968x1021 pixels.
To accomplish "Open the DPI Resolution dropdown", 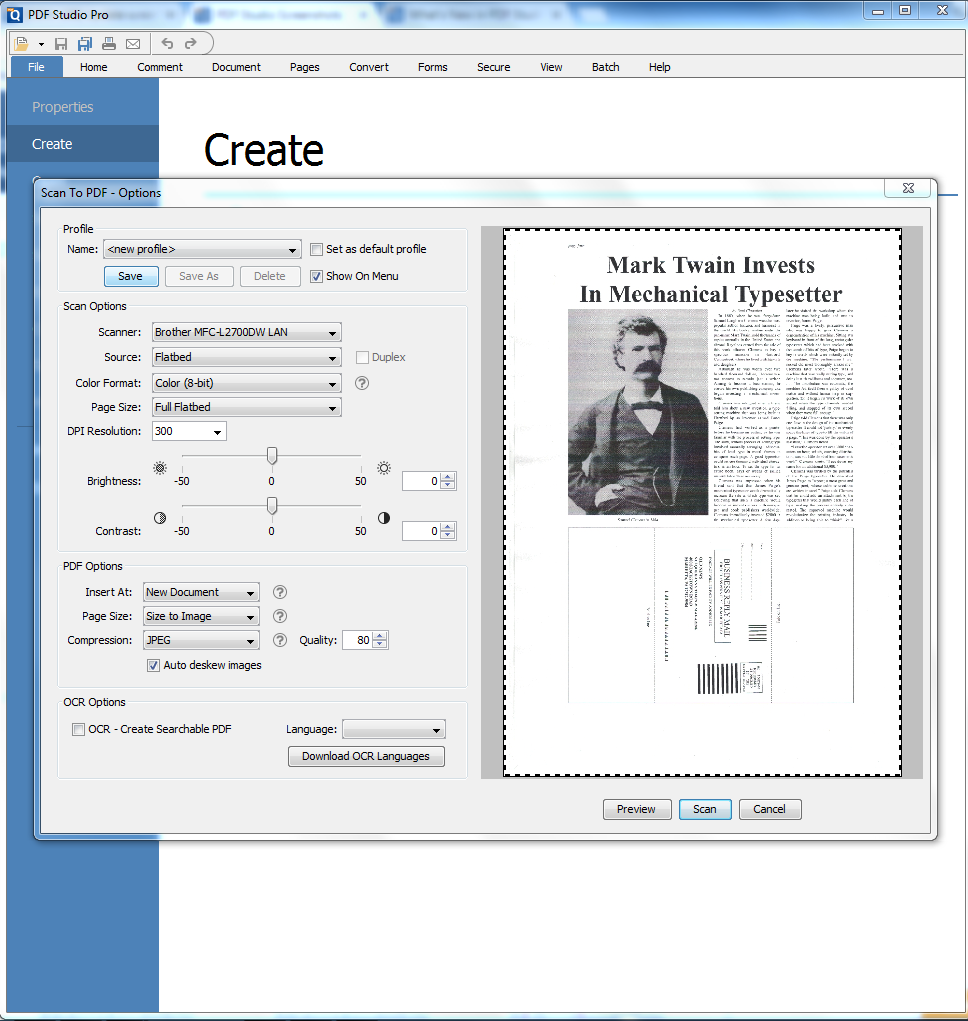I will point(189,431).
